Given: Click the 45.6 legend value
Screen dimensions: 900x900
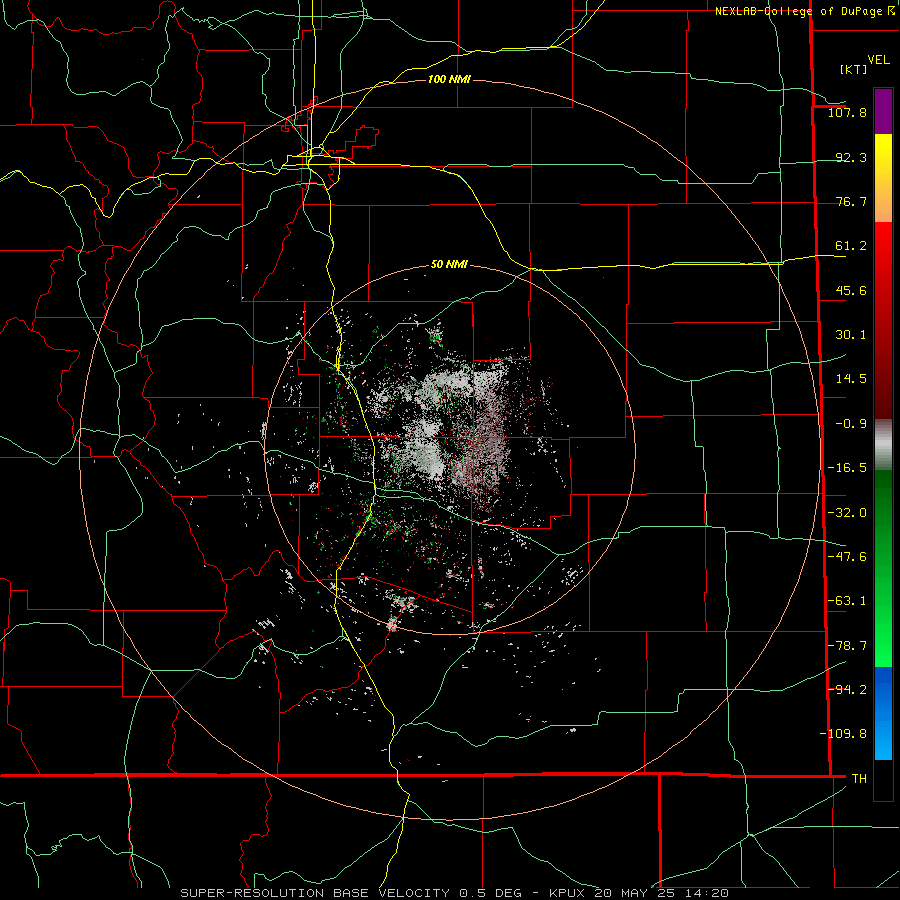Looking at the screenshot, I should pos(851,290).
